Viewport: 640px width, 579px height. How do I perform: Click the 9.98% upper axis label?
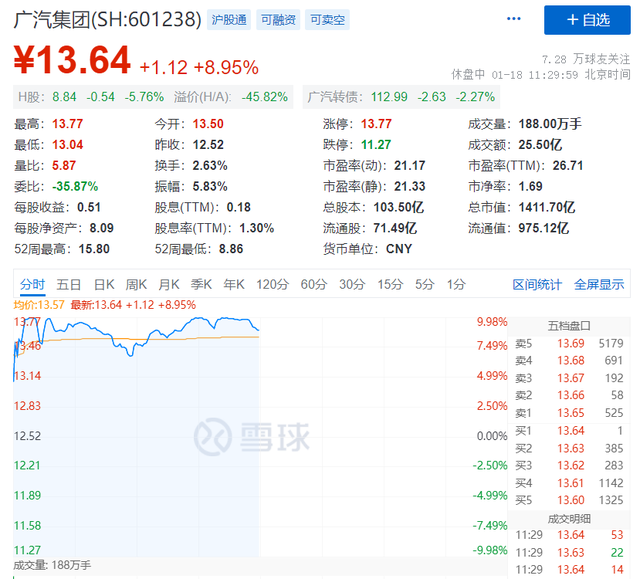[492, 322]
